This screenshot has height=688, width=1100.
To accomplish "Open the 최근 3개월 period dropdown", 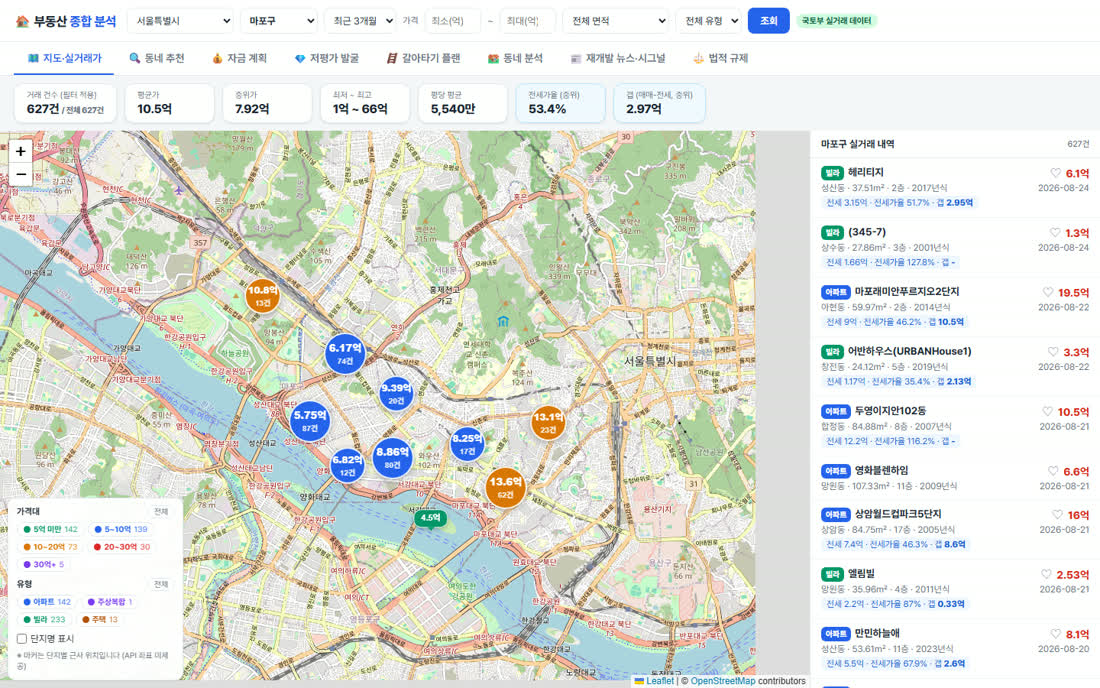I will pos(360,21).
